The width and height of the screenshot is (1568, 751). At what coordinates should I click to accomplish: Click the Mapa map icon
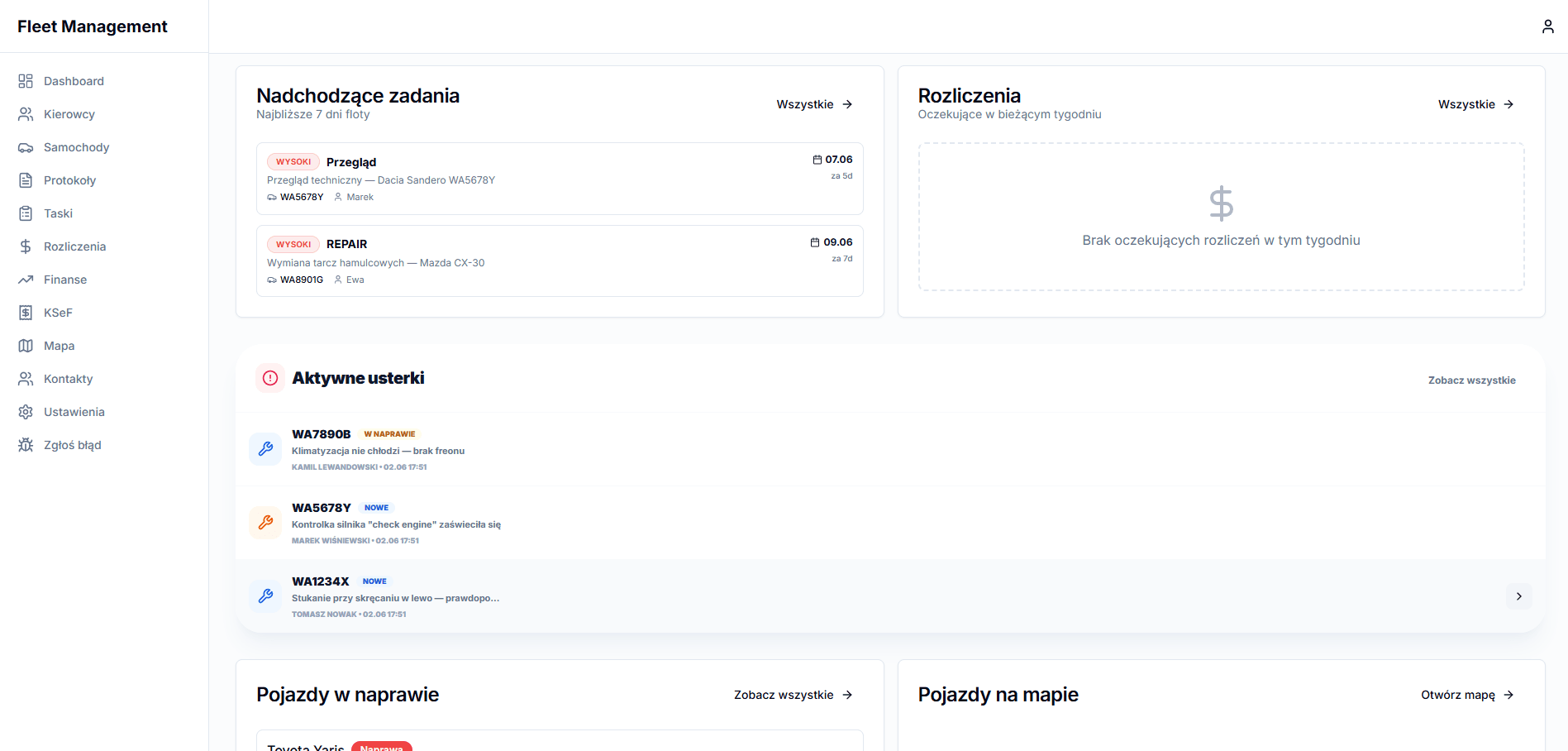click(26, 346)
